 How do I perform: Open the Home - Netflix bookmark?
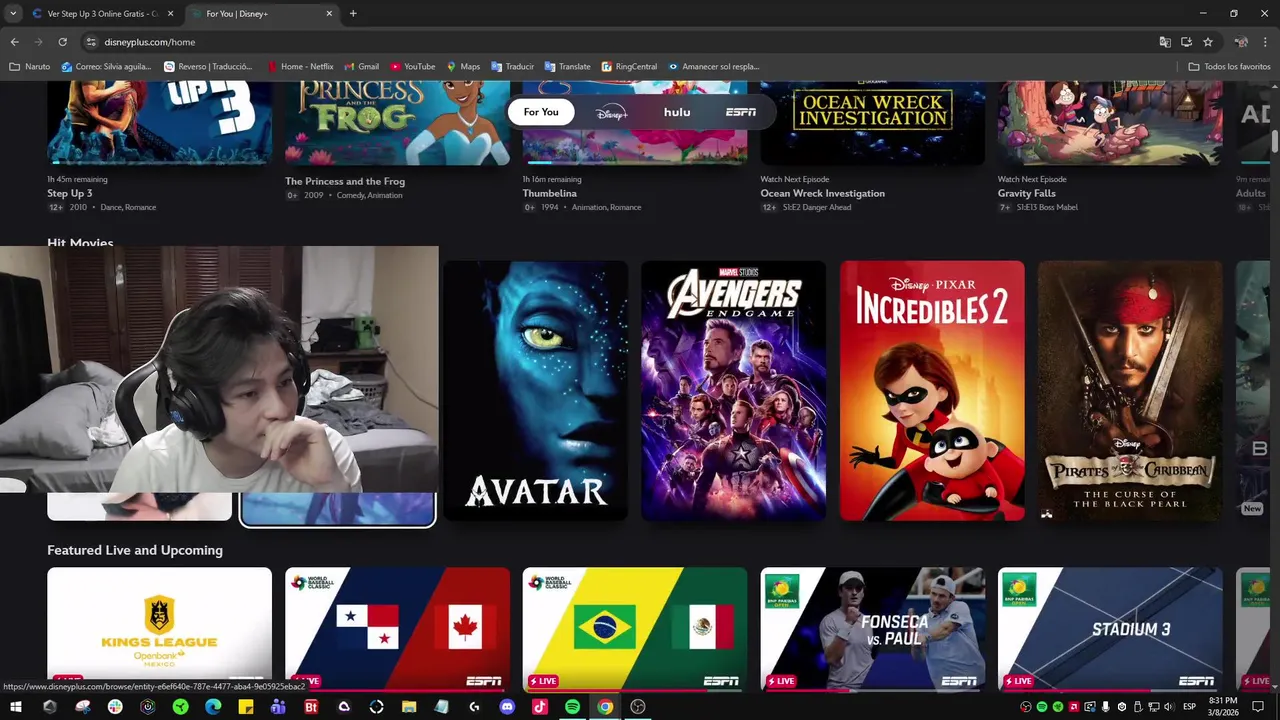click(x=300, y=66)
